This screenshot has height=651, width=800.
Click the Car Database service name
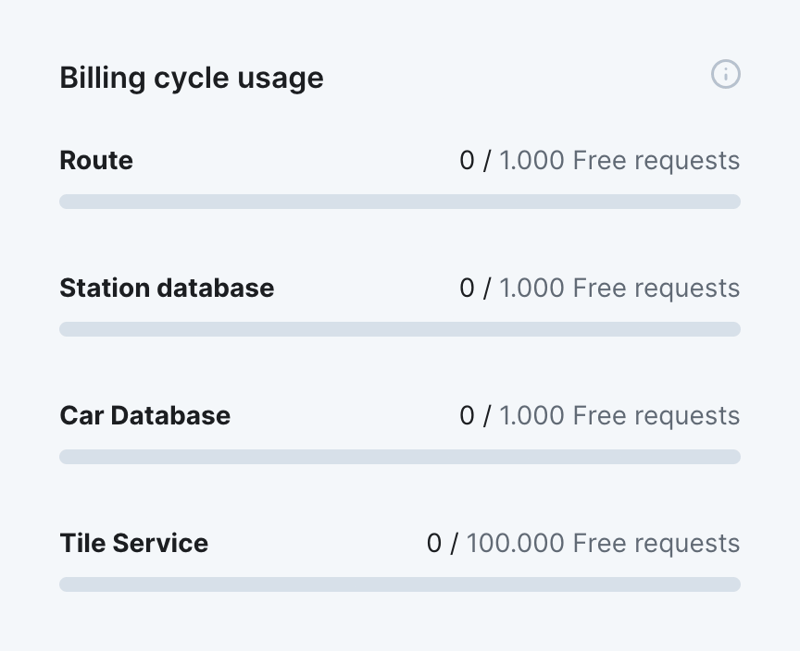(x=145, y=415)
